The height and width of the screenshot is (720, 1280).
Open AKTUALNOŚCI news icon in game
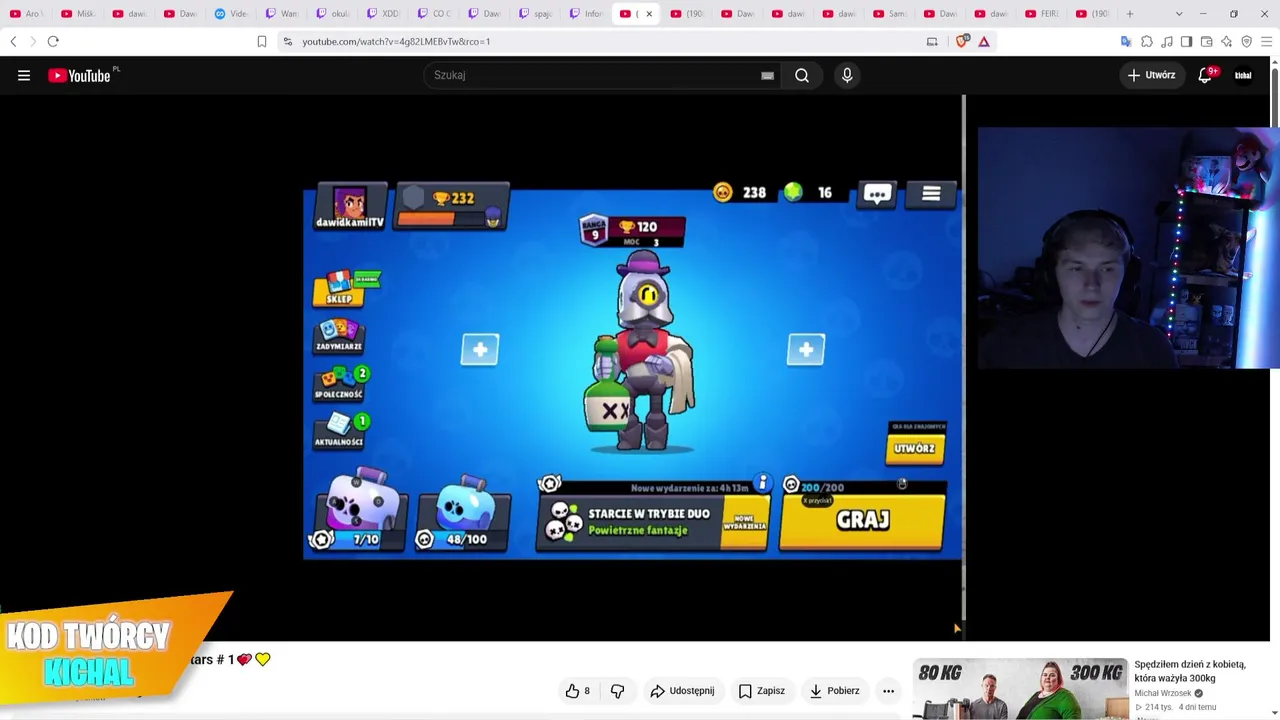(340, 431)
